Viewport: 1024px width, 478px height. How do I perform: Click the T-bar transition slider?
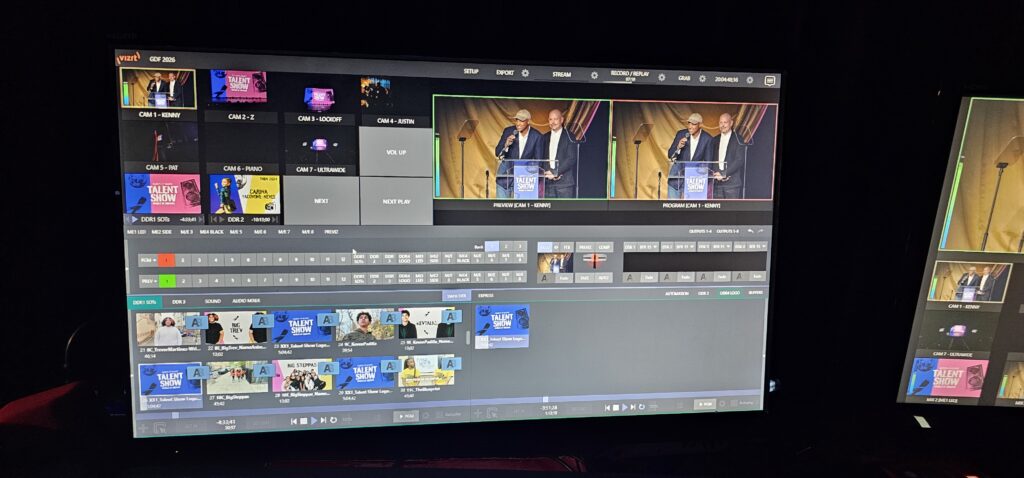click(594, 260)
